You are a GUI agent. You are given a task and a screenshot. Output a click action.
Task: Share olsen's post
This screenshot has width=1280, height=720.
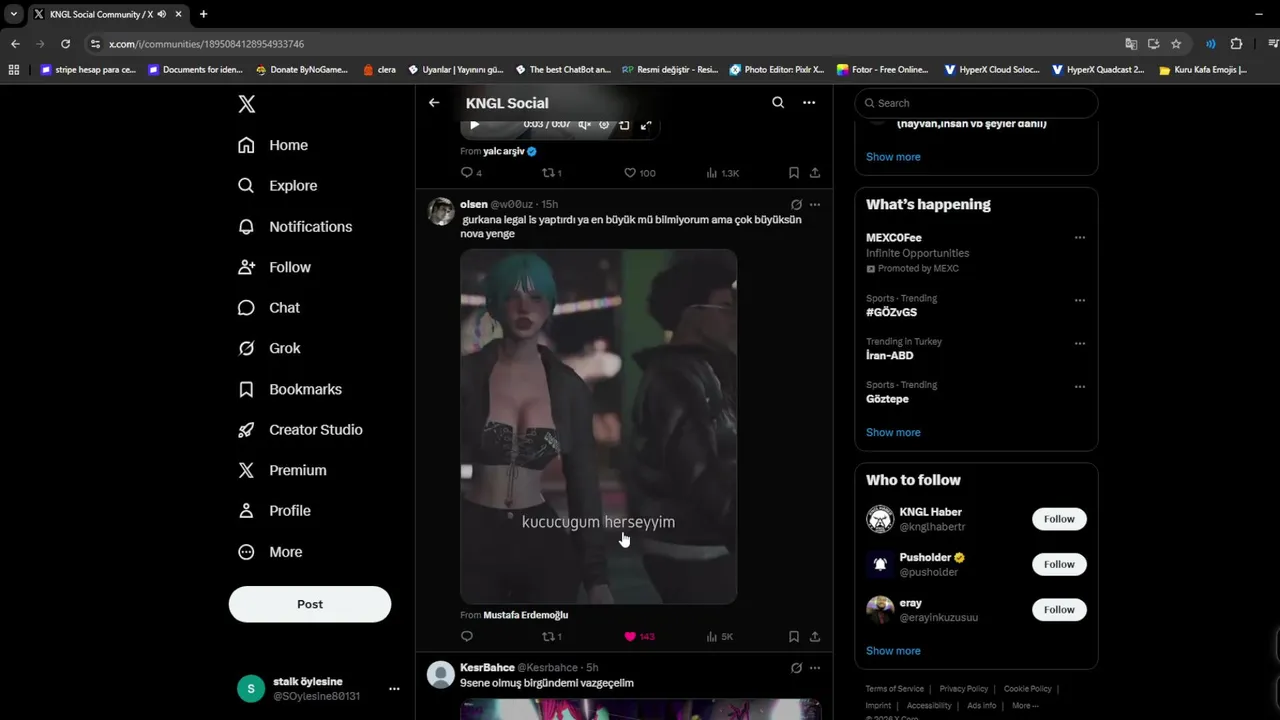(x=815, y=637)
